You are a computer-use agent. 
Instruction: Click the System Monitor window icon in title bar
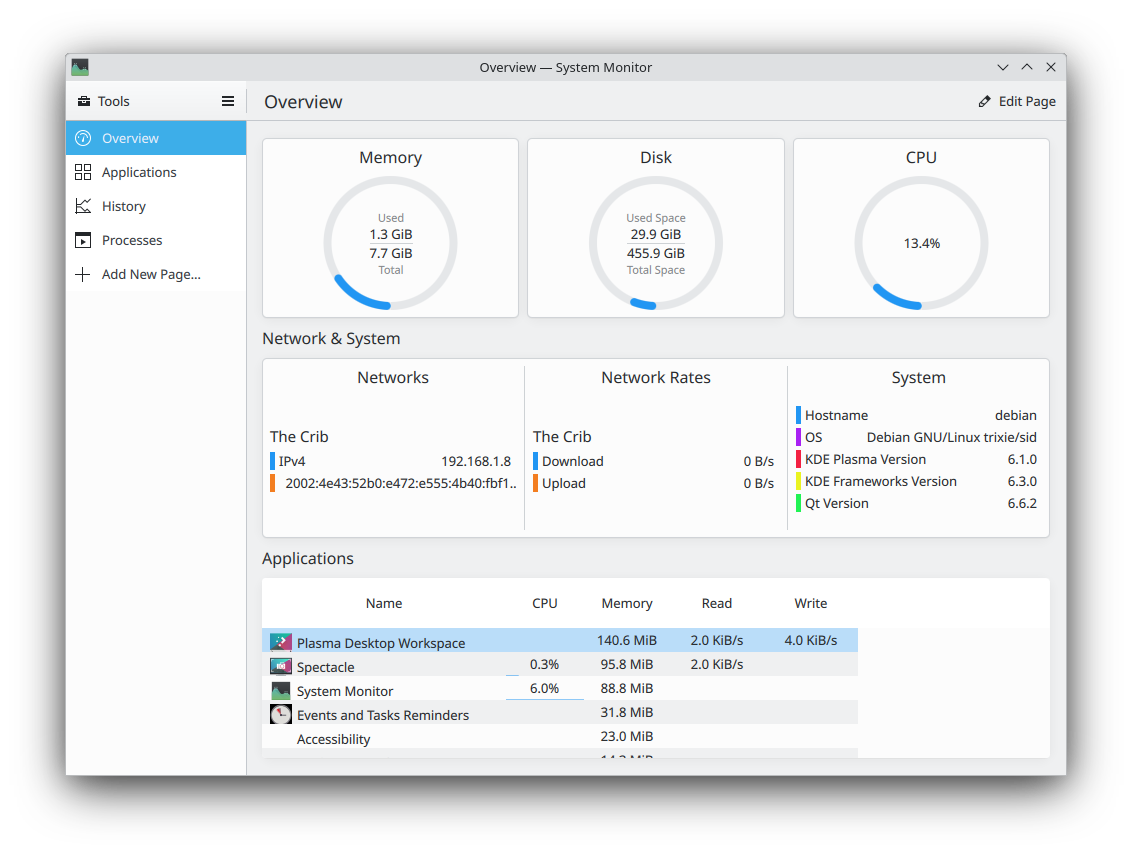pos(80,67)
